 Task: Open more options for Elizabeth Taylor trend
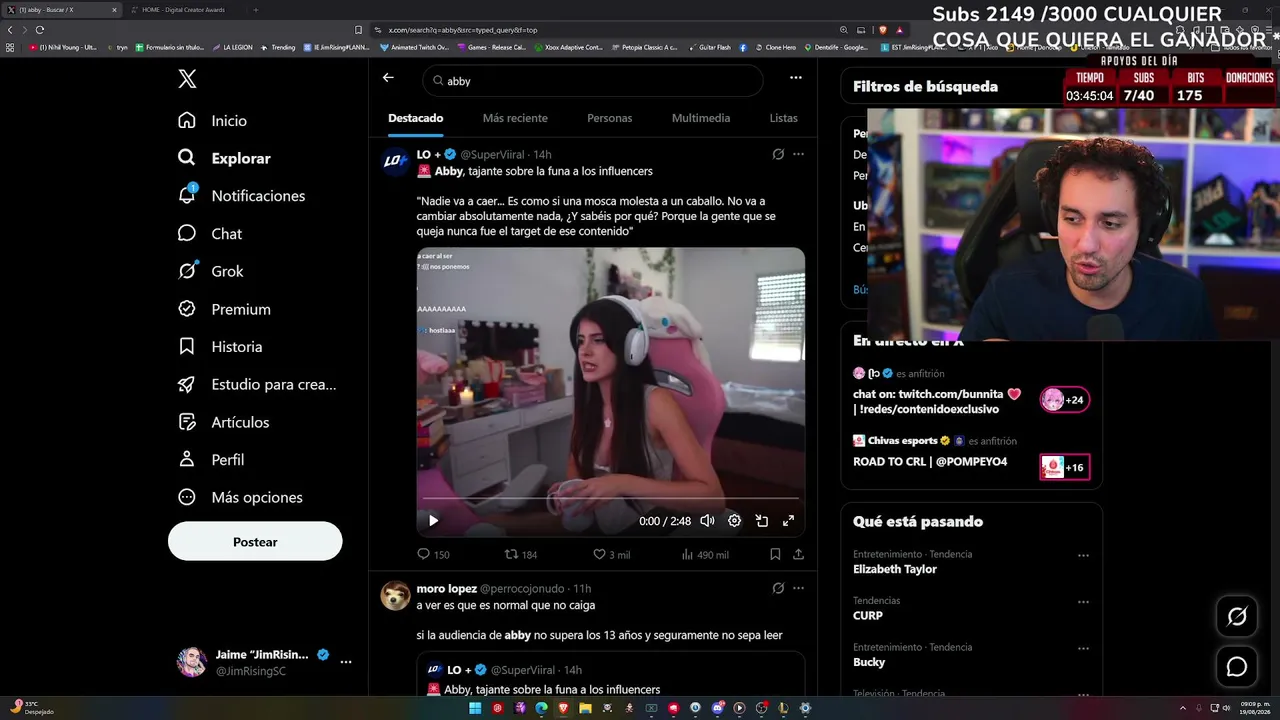tap(1083, 555)
